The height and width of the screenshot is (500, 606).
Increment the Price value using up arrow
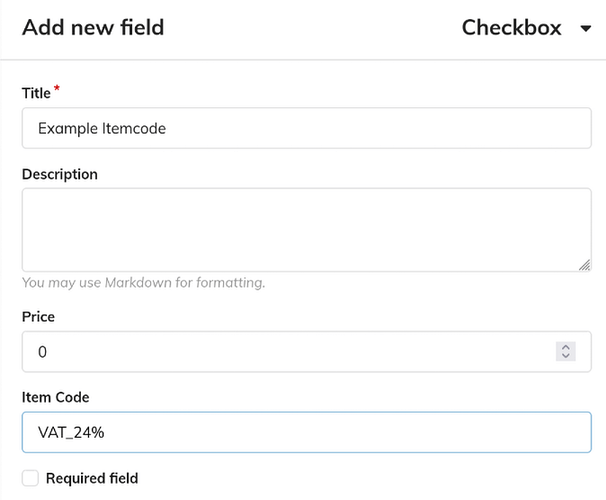coord(566,346)
